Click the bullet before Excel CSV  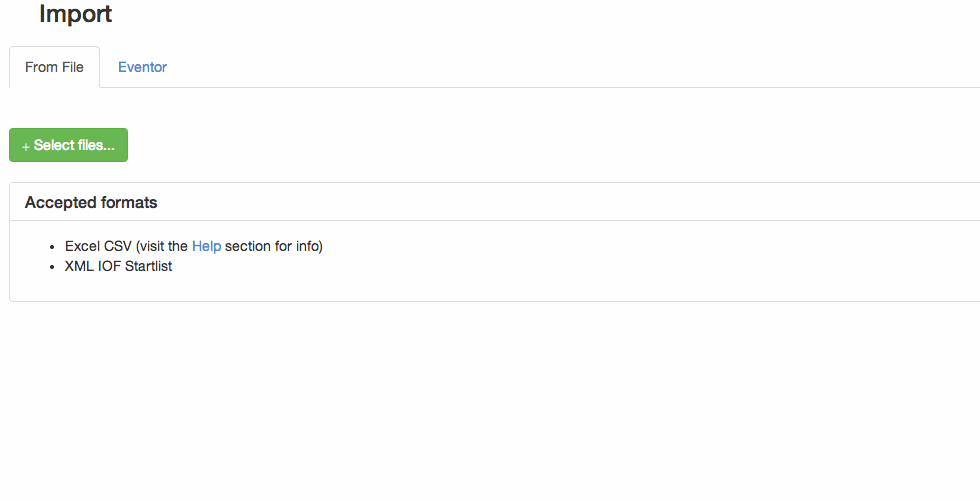point(52,247)
